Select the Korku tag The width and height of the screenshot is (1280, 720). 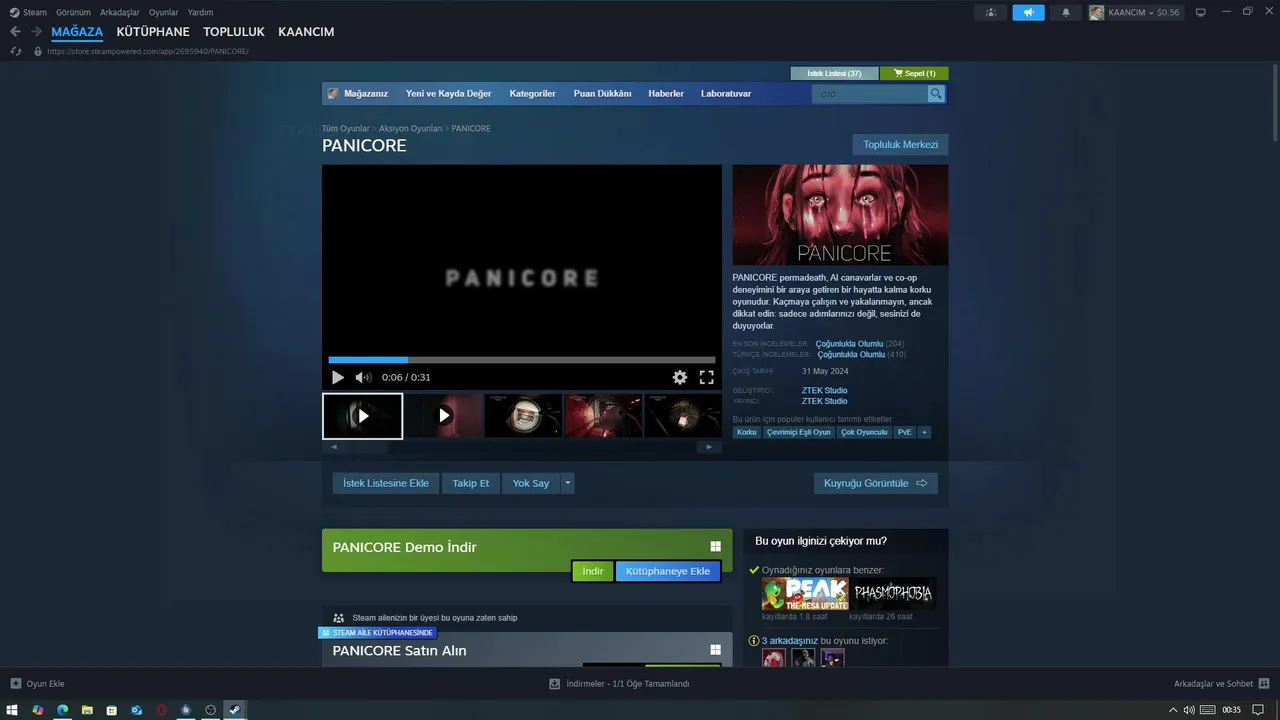746,433
